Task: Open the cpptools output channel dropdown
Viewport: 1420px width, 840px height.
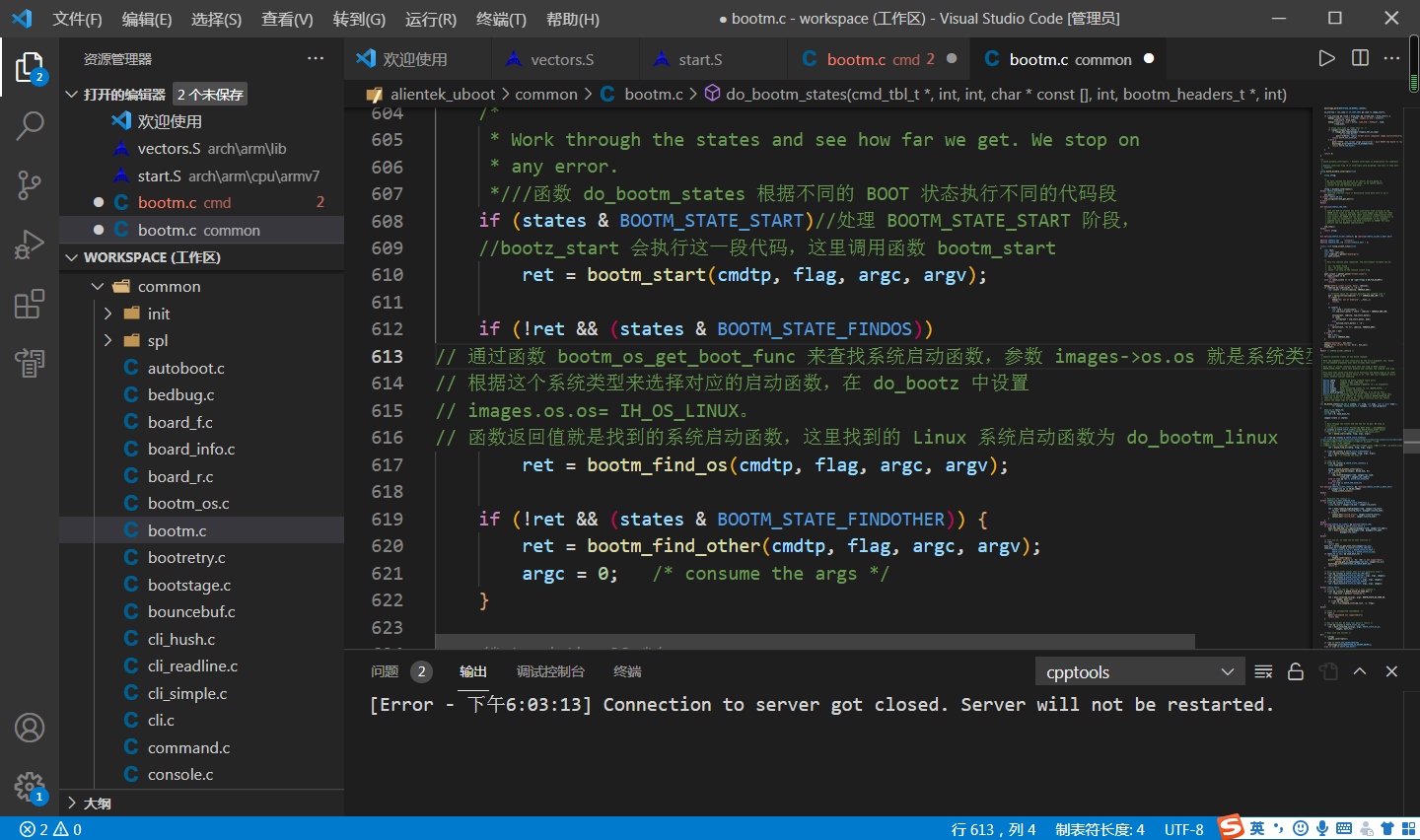Action: pos(1139,672)
